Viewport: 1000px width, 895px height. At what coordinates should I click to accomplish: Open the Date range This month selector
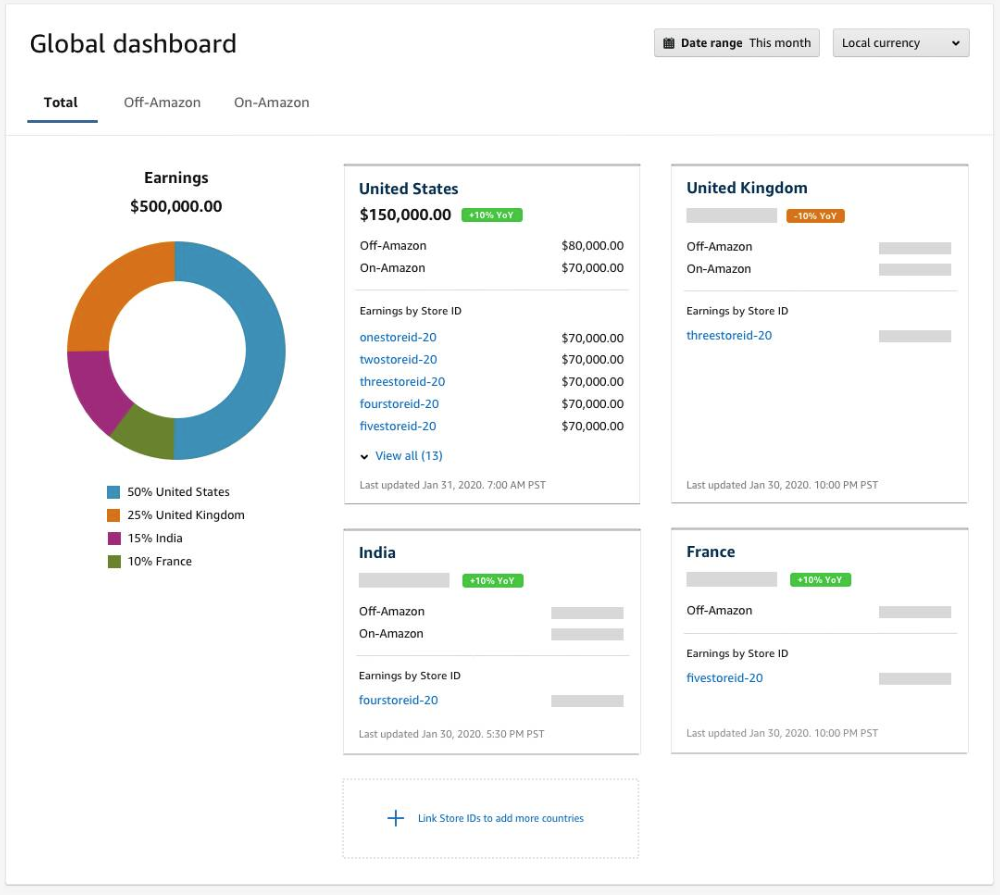tap(737, 43)
